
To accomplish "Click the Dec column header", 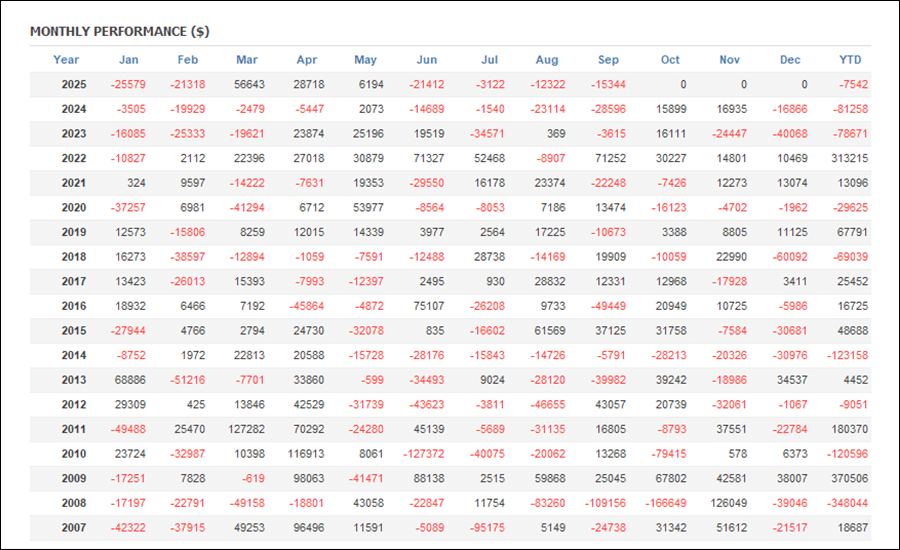I will point(790,60).
